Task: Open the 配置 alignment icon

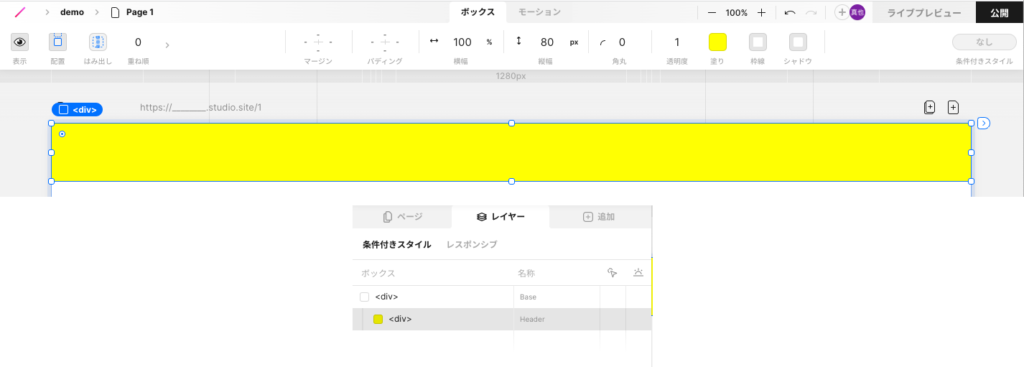Action: point(57,42)
